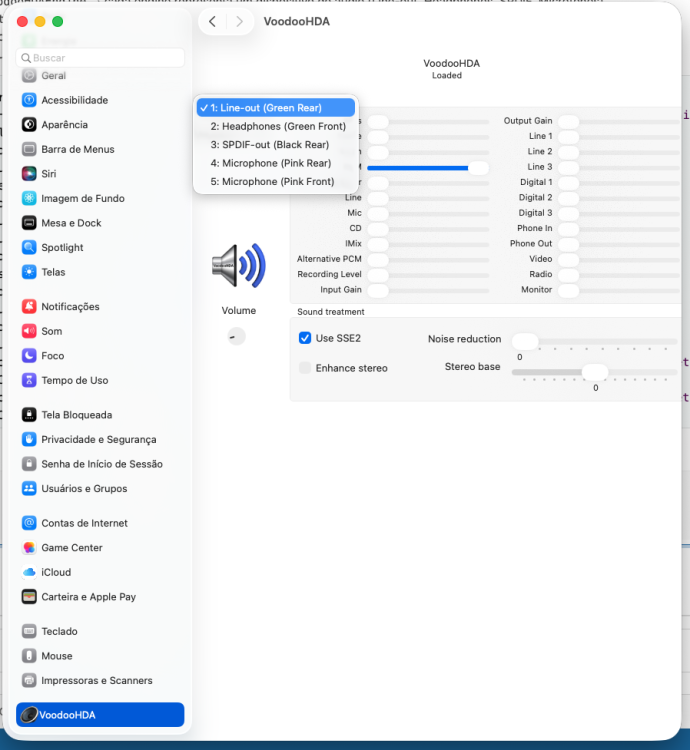Open Imagem de Fundo icon in sidebar

(29, 199)
